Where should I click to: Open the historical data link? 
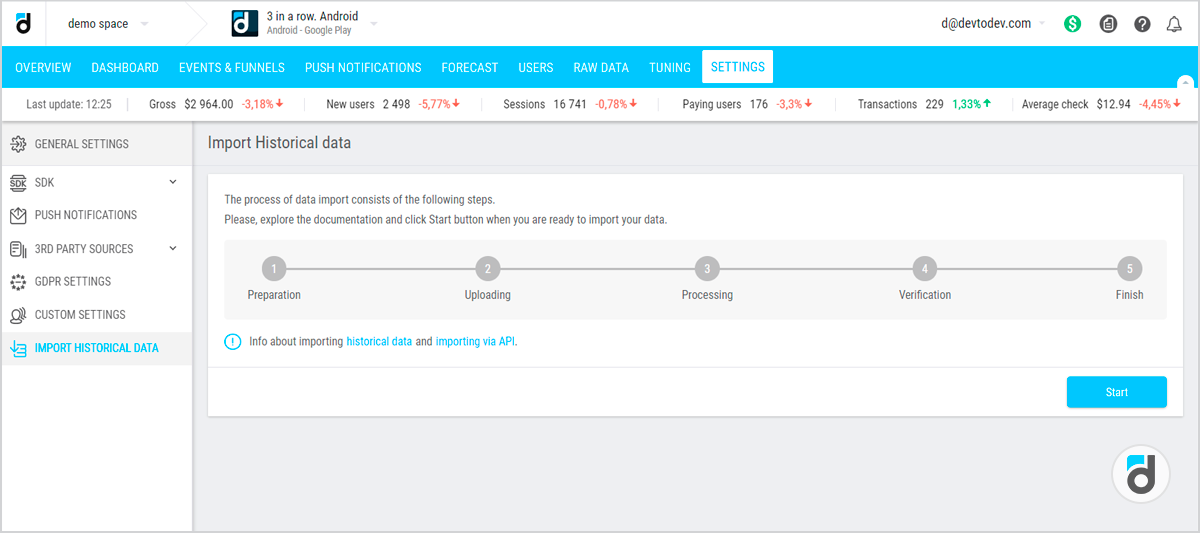pyautogui.click(x=379, y=341)
